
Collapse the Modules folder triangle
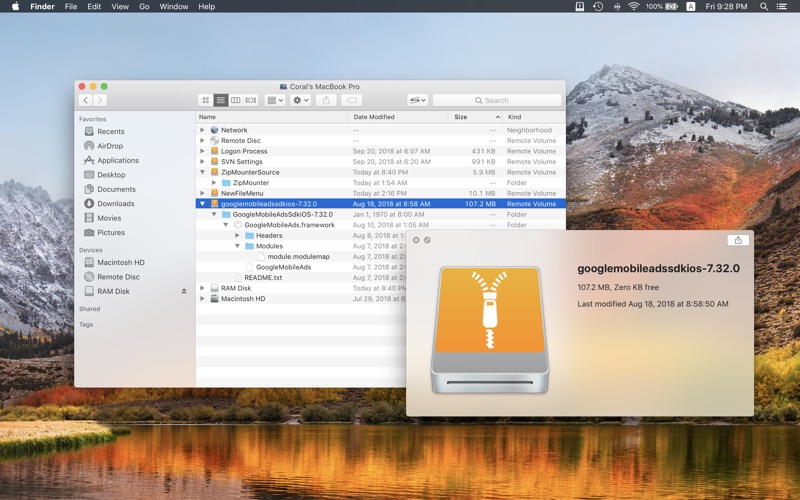tap(237, 246)
